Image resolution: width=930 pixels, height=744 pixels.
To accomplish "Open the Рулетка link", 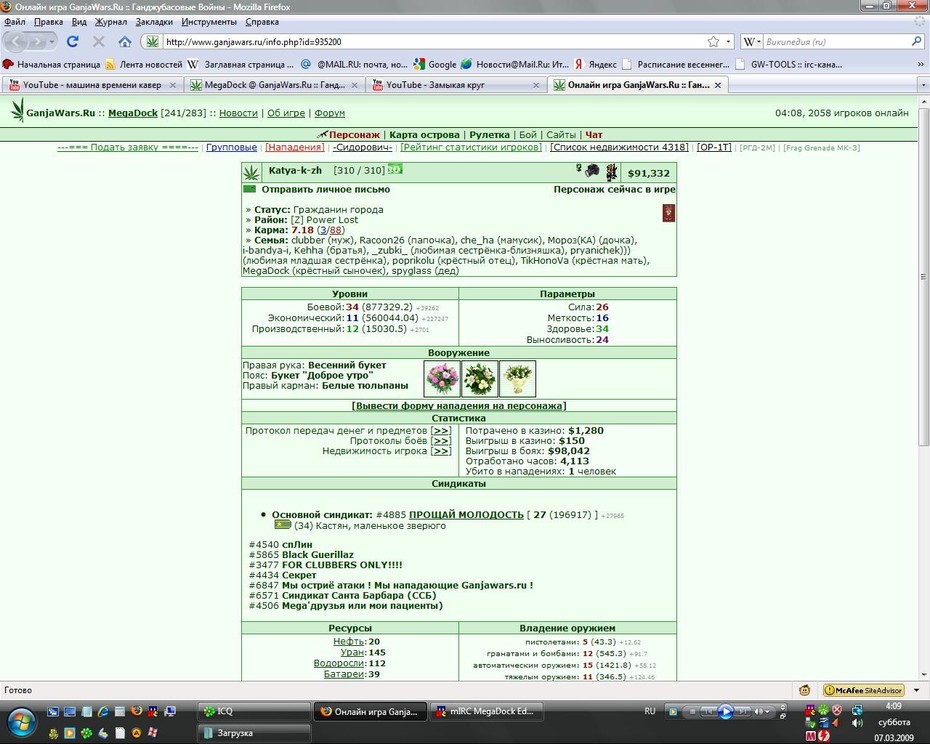I will point(489,135).
